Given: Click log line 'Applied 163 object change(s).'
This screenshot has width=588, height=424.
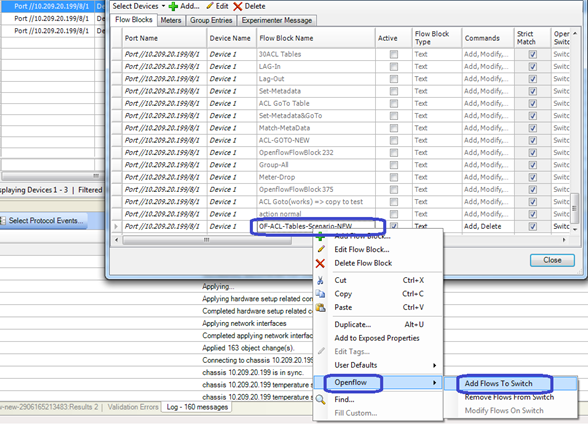Looking at the screenshot, I should point(248,348).
